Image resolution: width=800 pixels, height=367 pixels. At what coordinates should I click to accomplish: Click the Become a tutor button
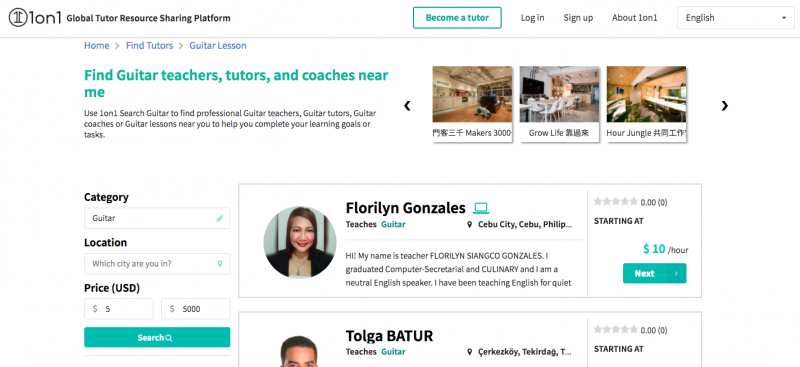coord(457,18)
